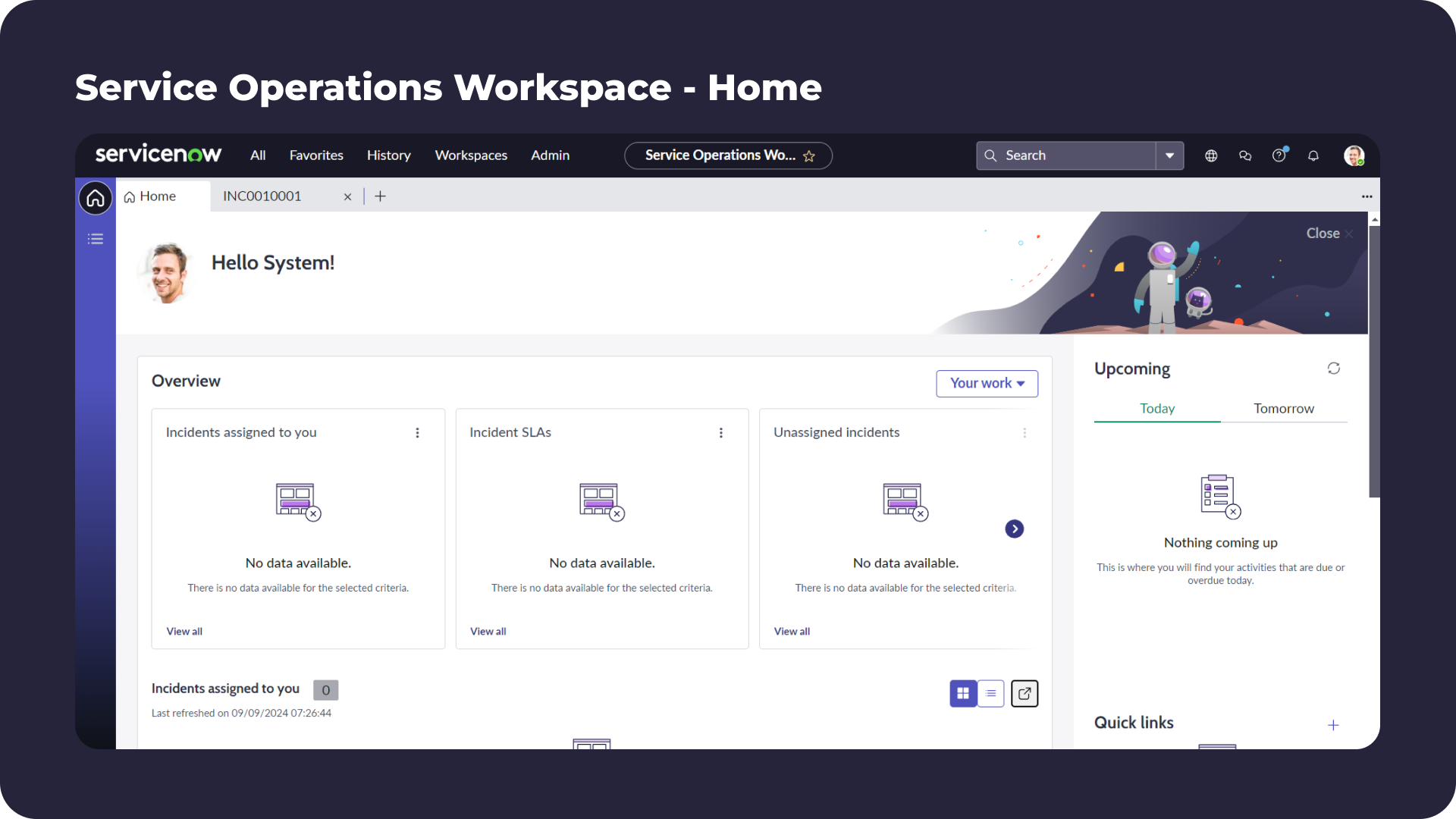Click View all under Incident SLAs

(487, 630)
